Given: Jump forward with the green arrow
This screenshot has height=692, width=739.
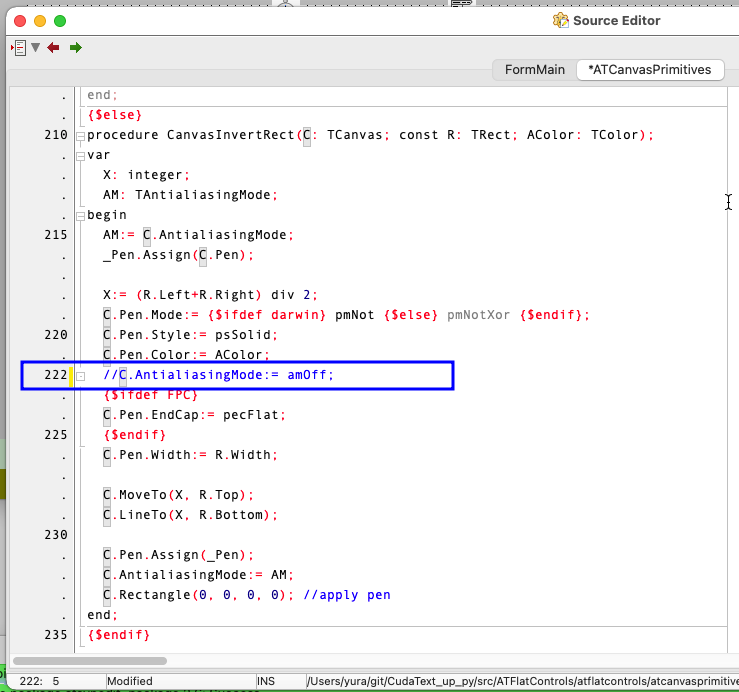Looking at the screenshot, I should click(75, 48).
